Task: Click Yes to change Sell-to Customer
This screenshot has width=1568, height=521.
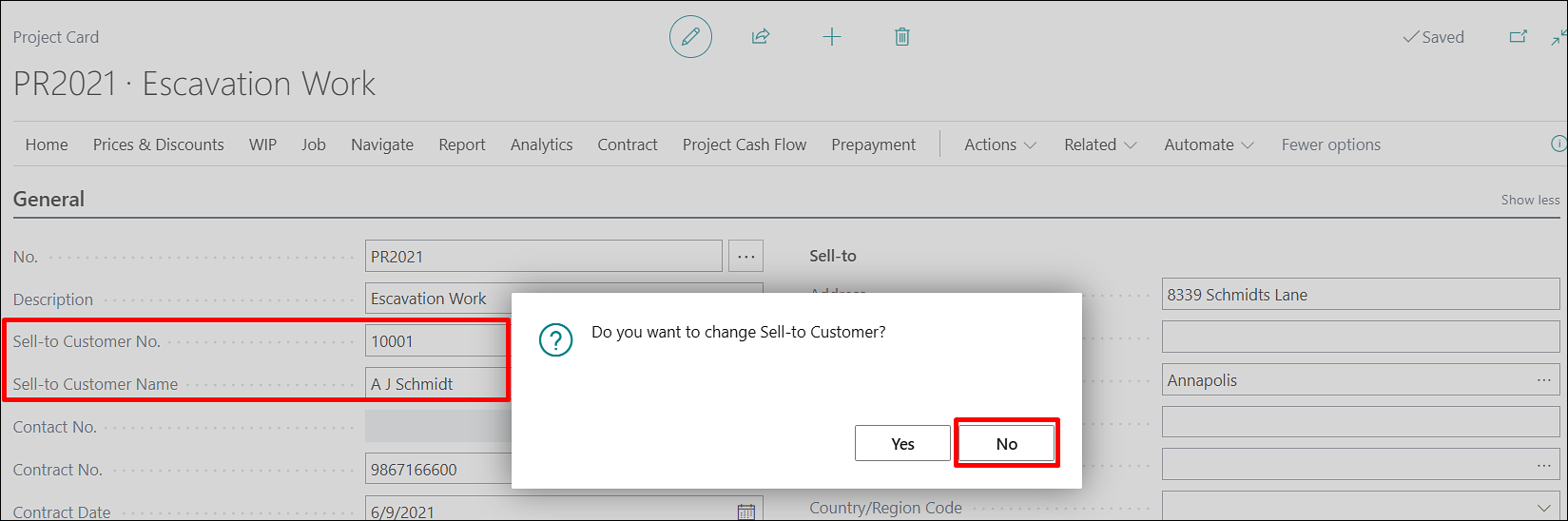Action: point(903,443)
